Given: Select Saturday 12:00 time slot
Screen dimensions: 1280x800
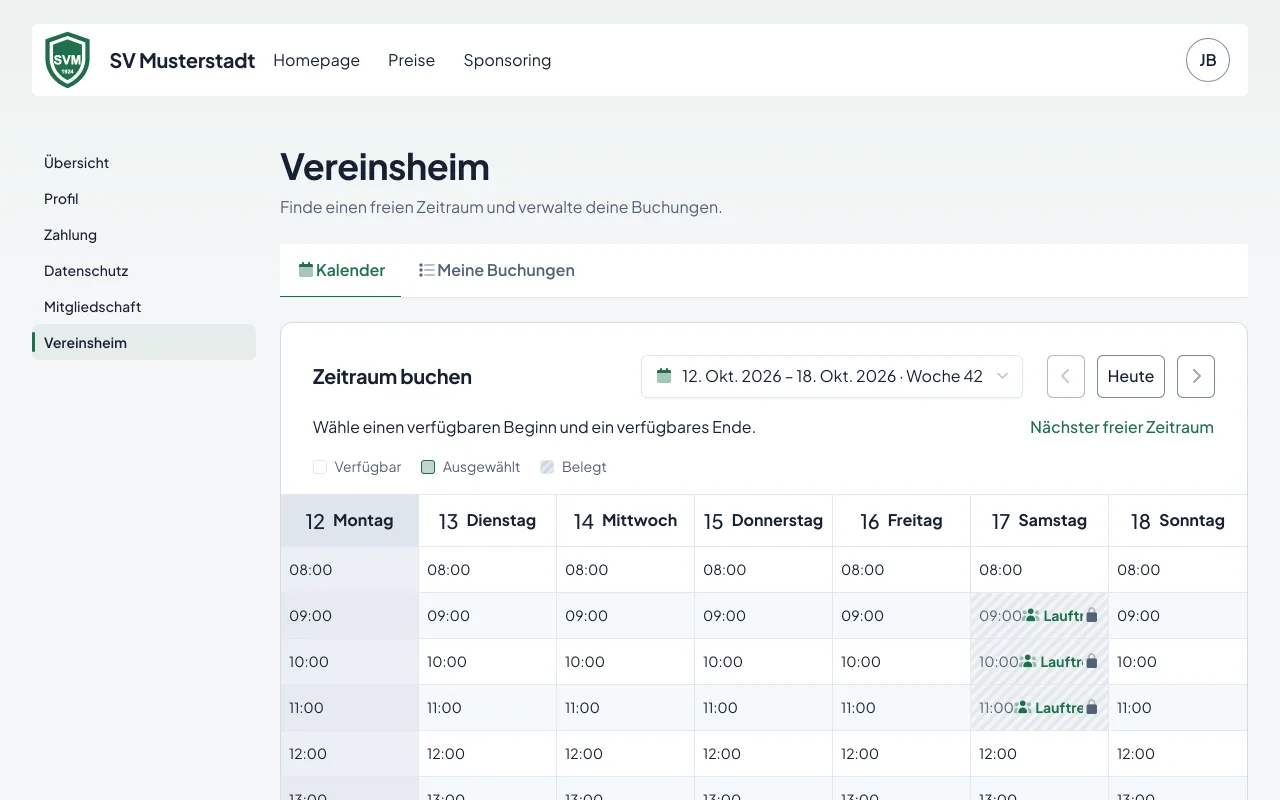Looking at the screenshot, I should 1040,754.
